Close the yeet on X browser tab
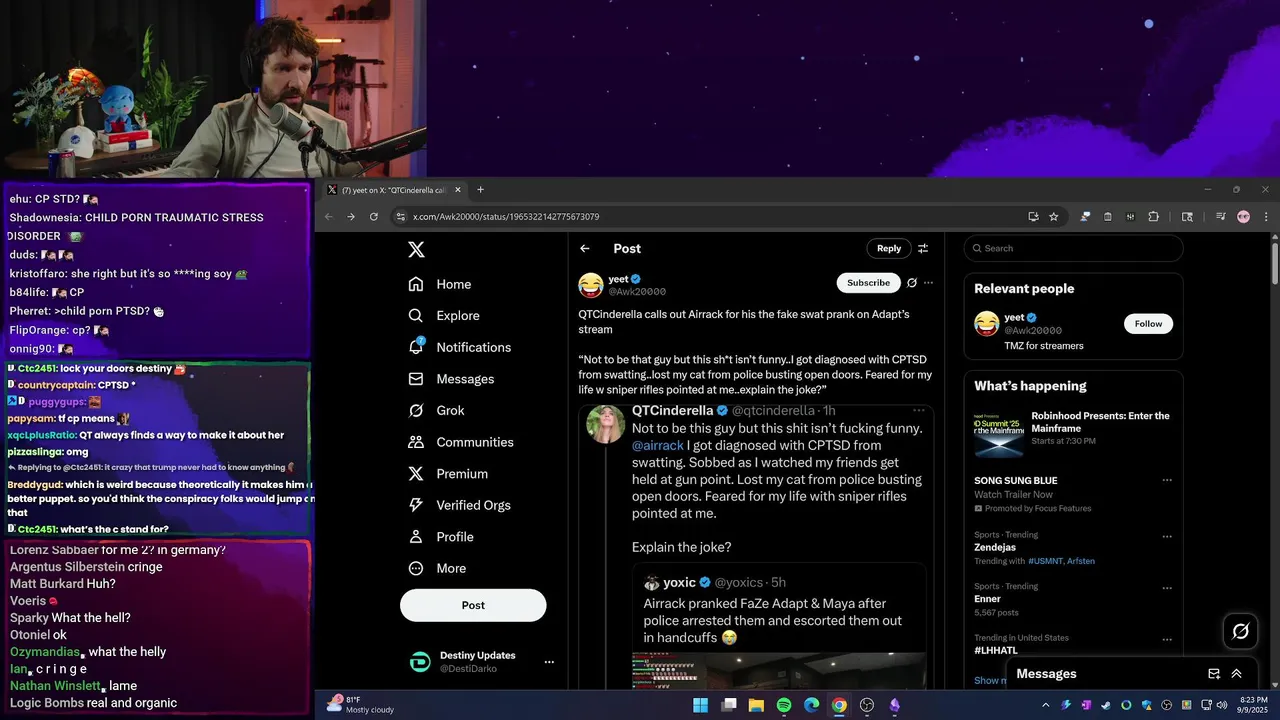1280x720 pixels. click(x=458, y=190)
